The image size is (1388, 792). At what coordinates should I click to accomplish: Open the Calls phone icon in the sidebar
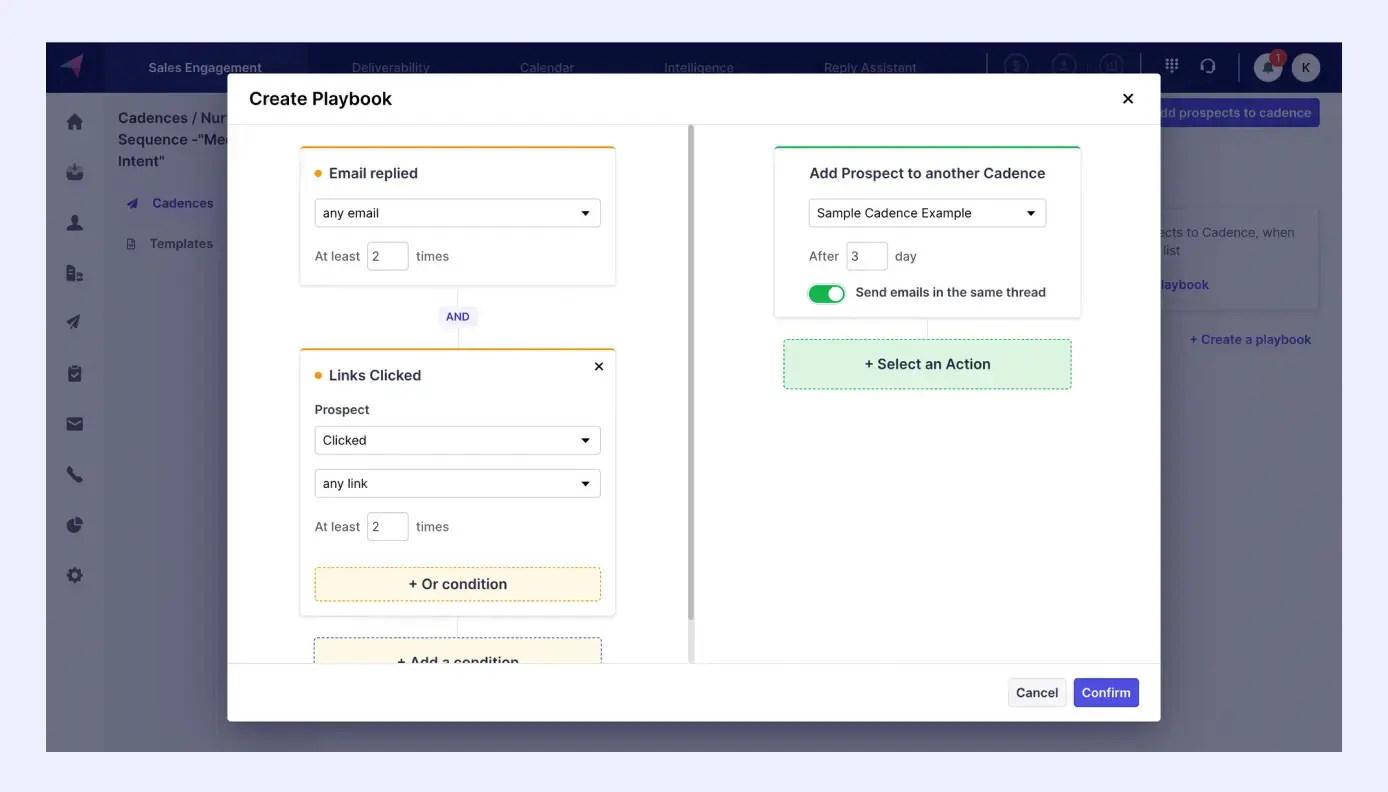coord(74,473)
